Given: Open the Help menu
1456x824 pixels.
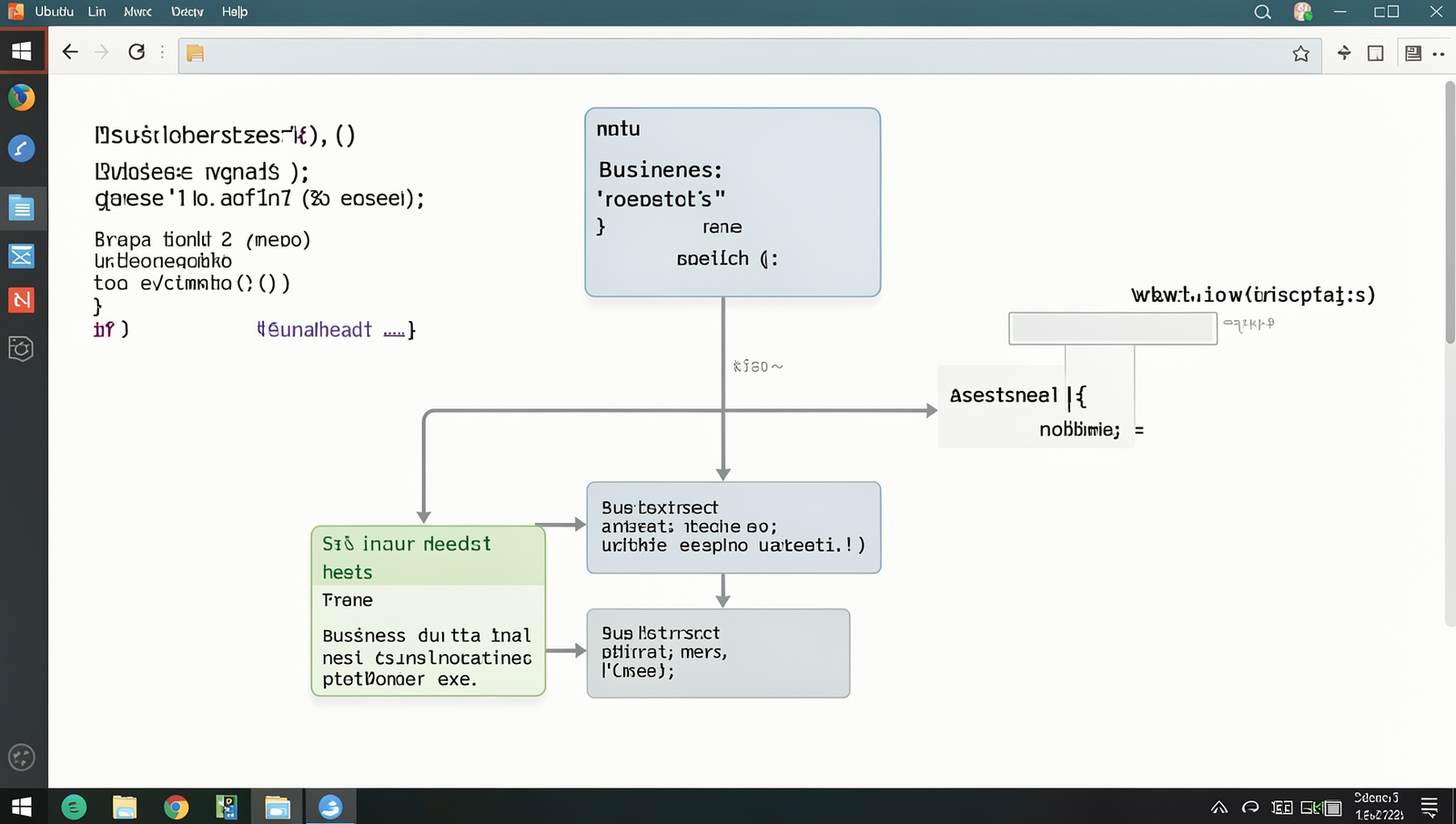Looking at the screenshot, I should pyautogui.click(x=235, y=12).
